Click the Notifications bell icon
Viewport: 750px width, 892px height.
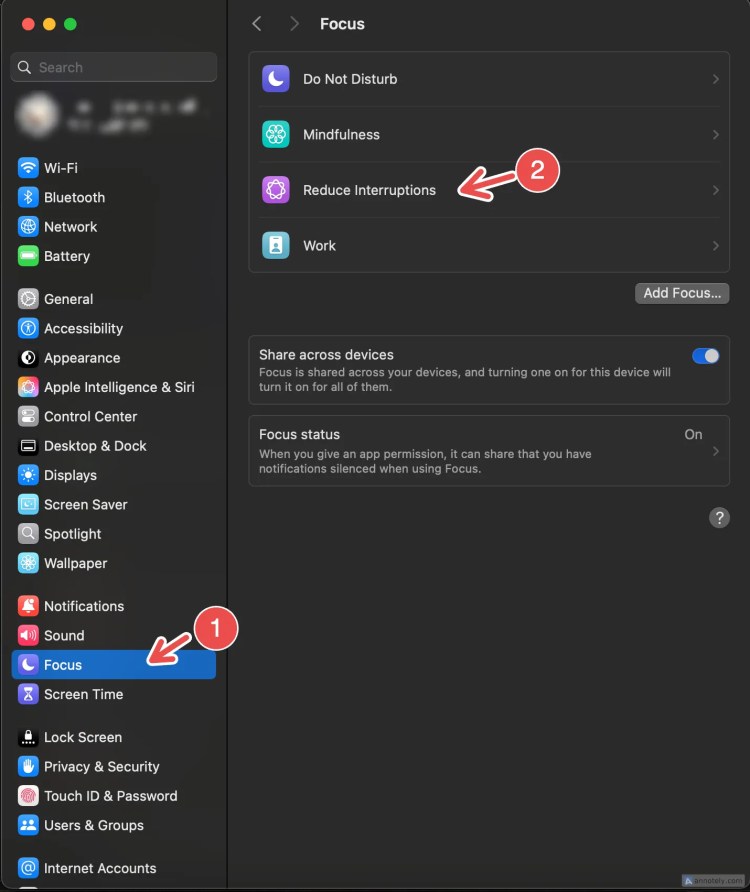coord(28,606)
